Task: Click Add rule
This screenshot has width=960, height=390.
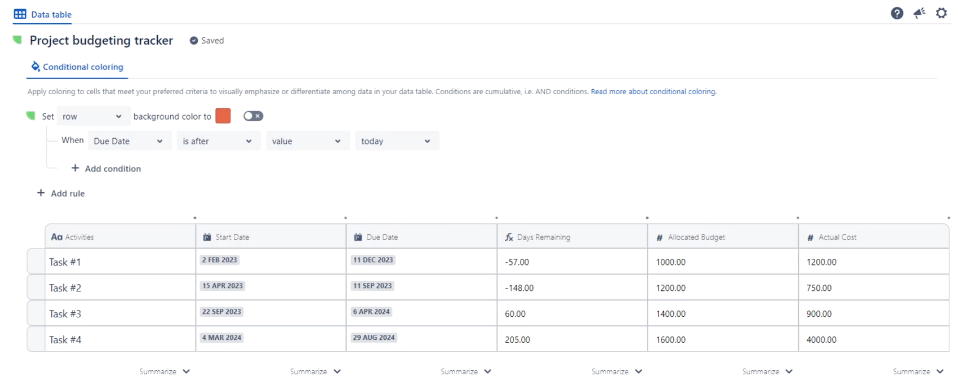Action: click(61, 193)
